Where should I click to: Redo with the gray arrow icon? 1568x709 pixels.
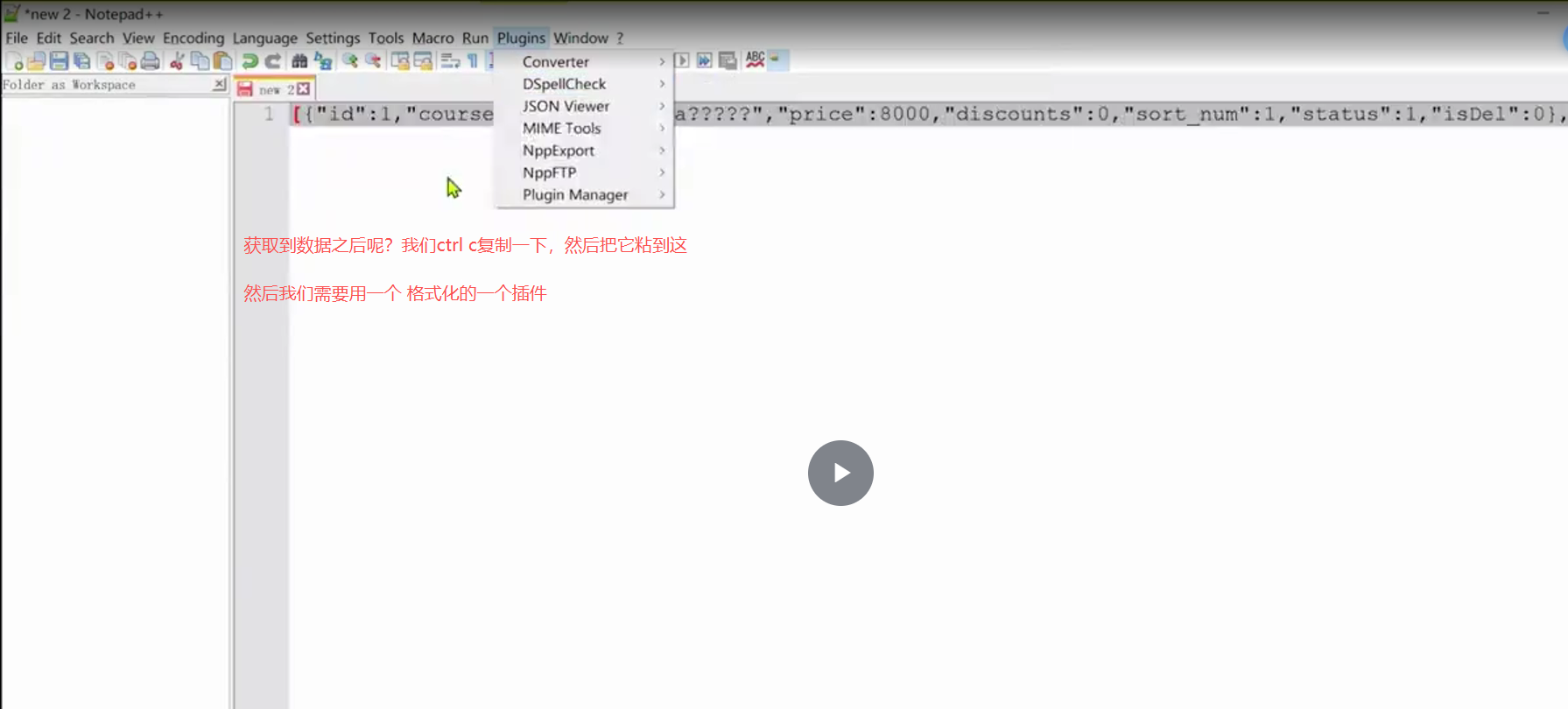coord(272,60)
